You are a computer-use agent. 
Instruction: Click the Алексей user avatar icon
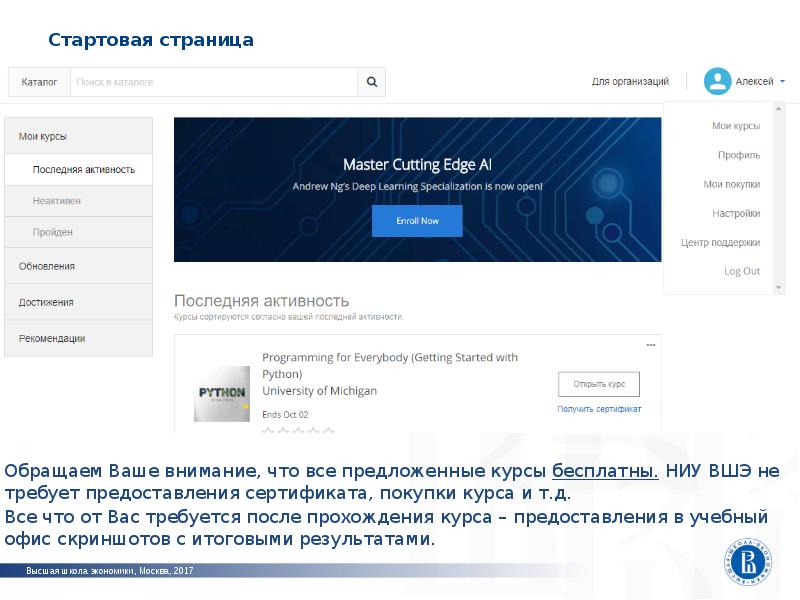(x=717, y=82)
